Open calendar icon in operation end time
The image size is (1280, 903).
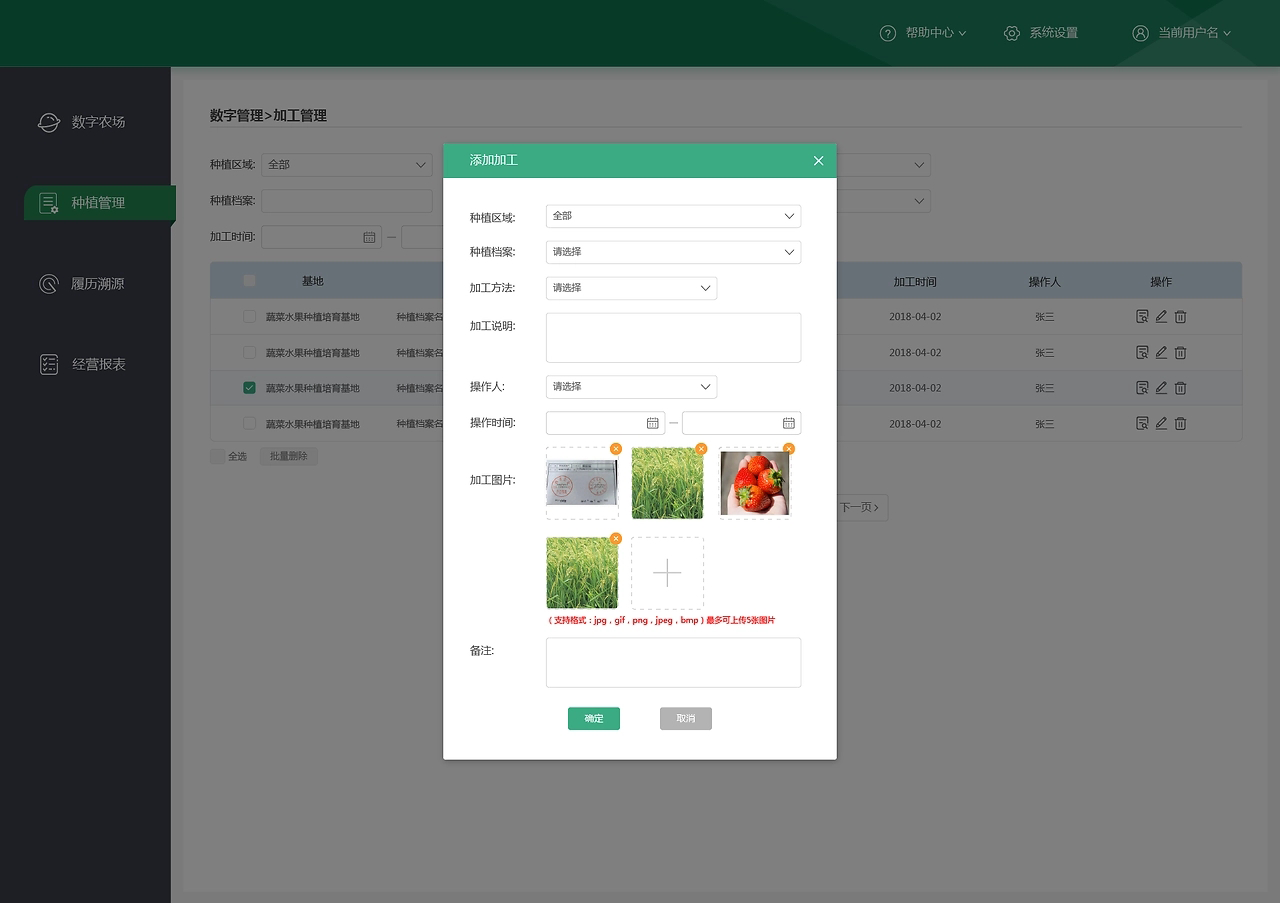(x=788, y=423)
